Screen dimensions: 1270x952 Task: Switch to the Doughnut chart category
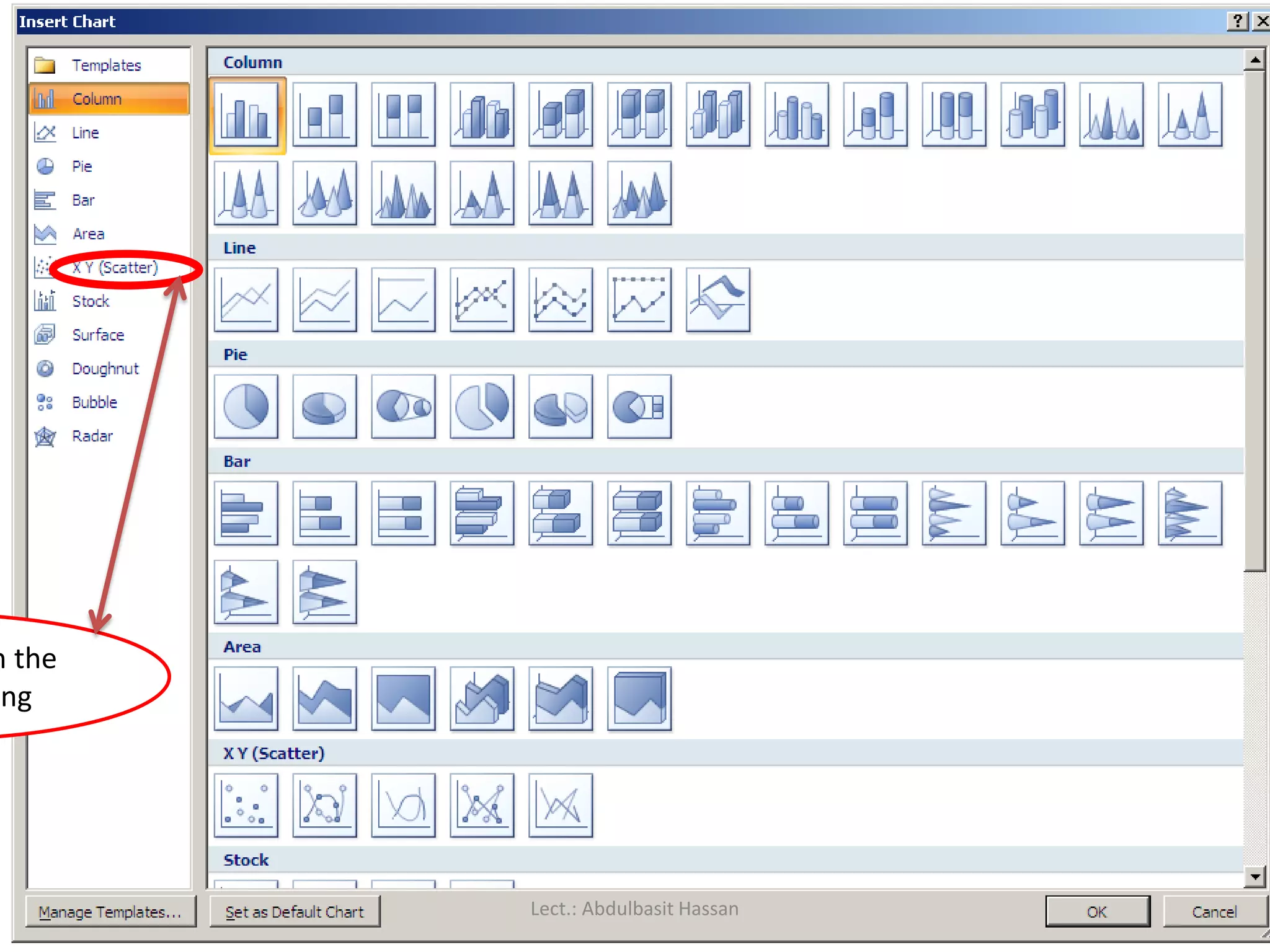click(105, 369)
